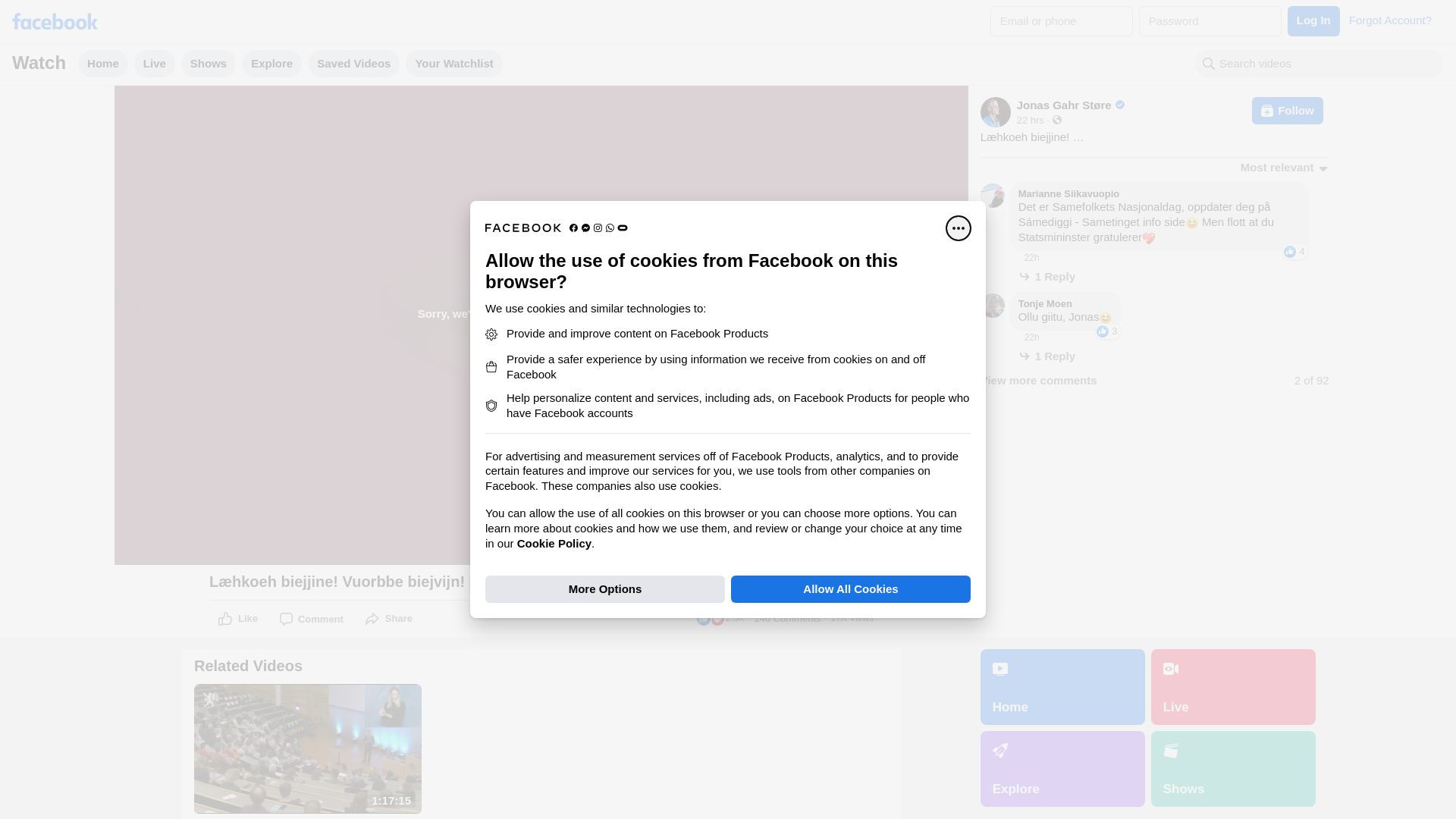Click Marianne Siikavuopio's avatar
1456x819 pixels.
click(993, 196)
